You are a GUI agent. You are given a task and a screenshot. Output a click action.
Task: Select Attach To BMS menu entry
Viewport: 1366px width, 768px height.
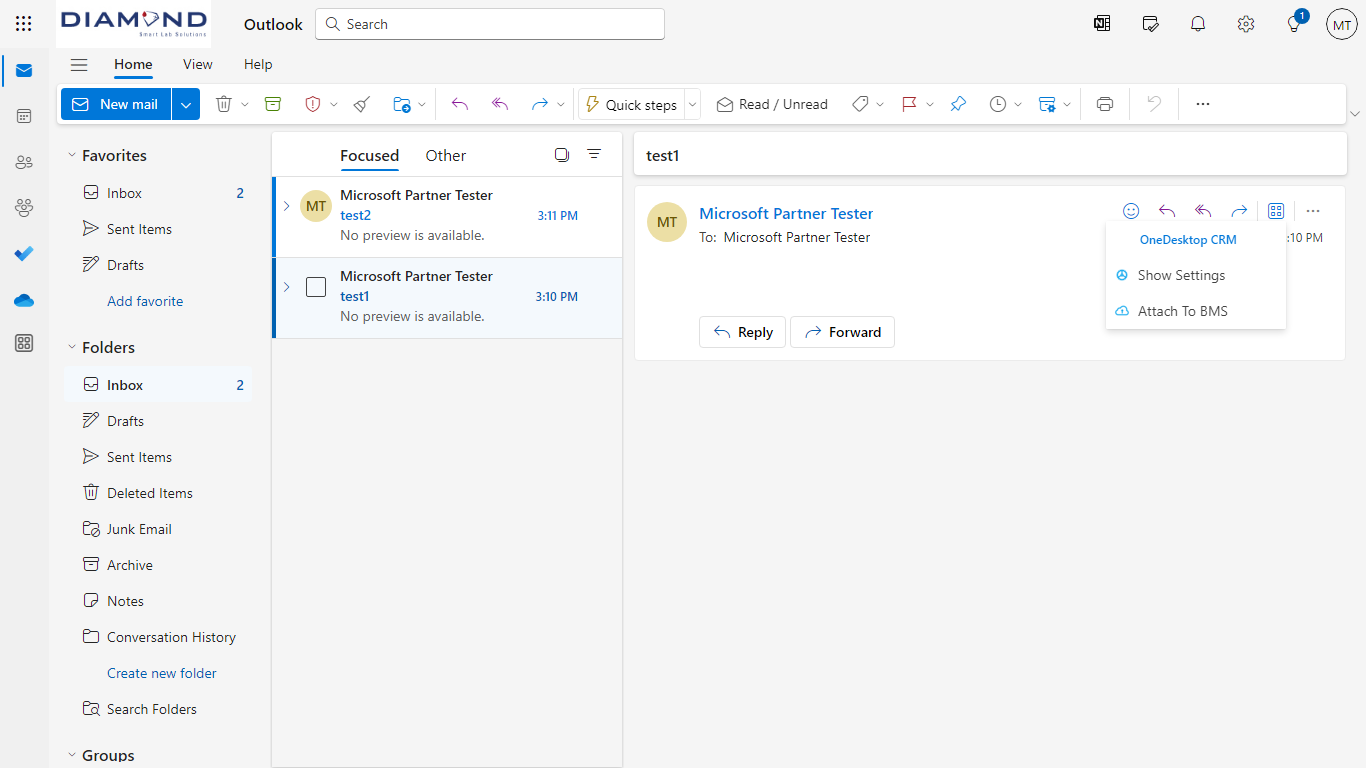1196,311
